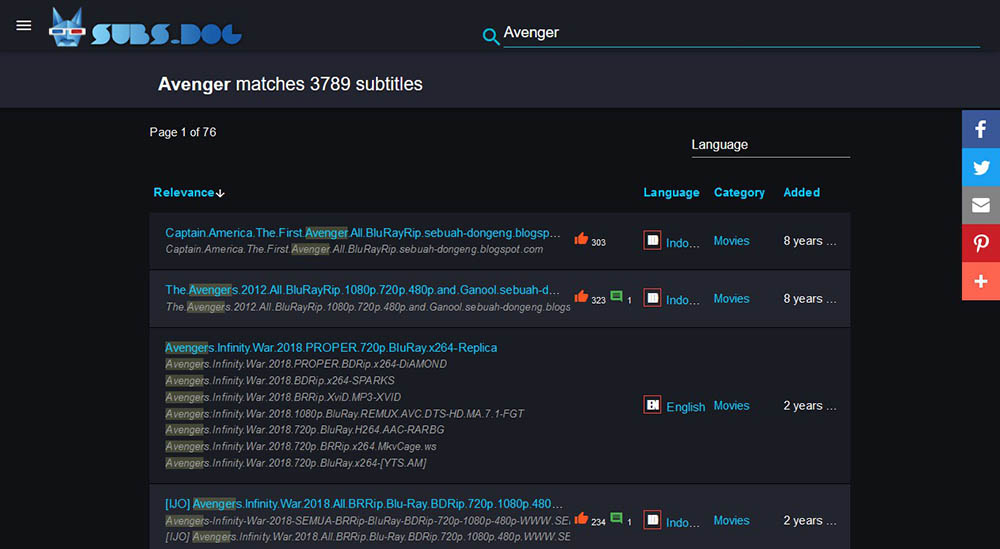Viewport: 1000px width, 549px height.
Task: Open more sharing options plus icon
Action: 980,281
